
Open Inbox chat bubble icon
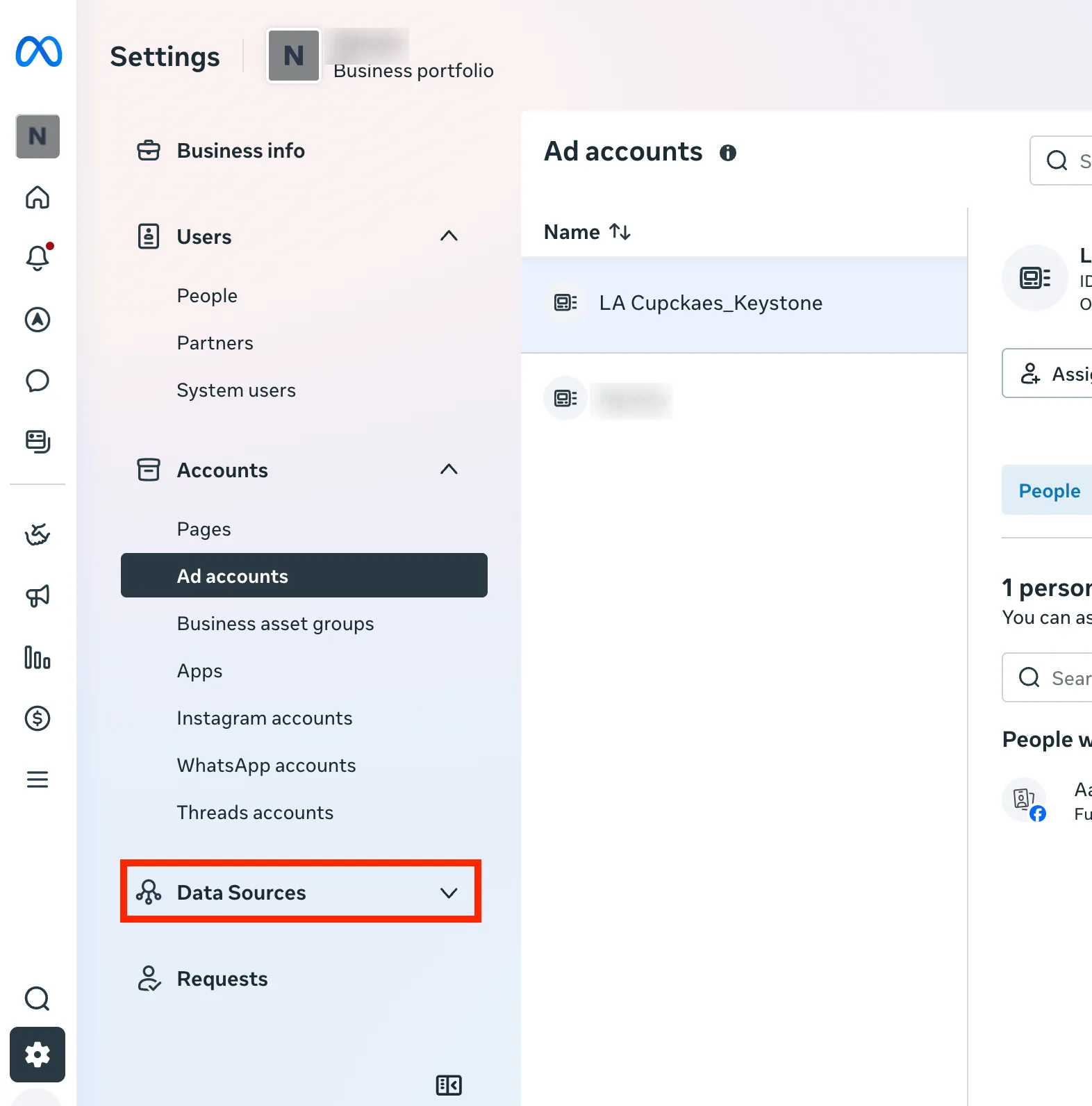[x=38, y=381]
